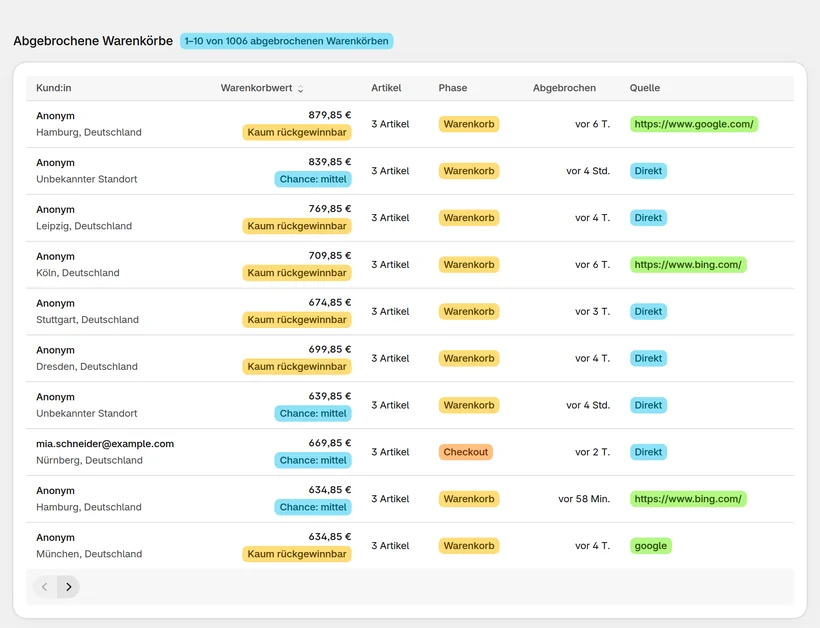Click Kaum rückgewinnbar badge under 879,85 €
This screenshot has height=628, width=820.
[297, 132]
